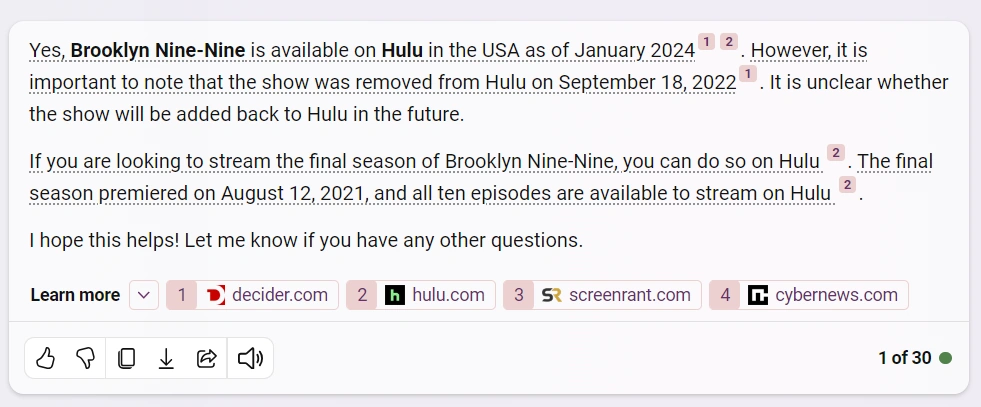Download the response using the export icon
This screenshot has width=981, height=407.
tap(166, 358)
